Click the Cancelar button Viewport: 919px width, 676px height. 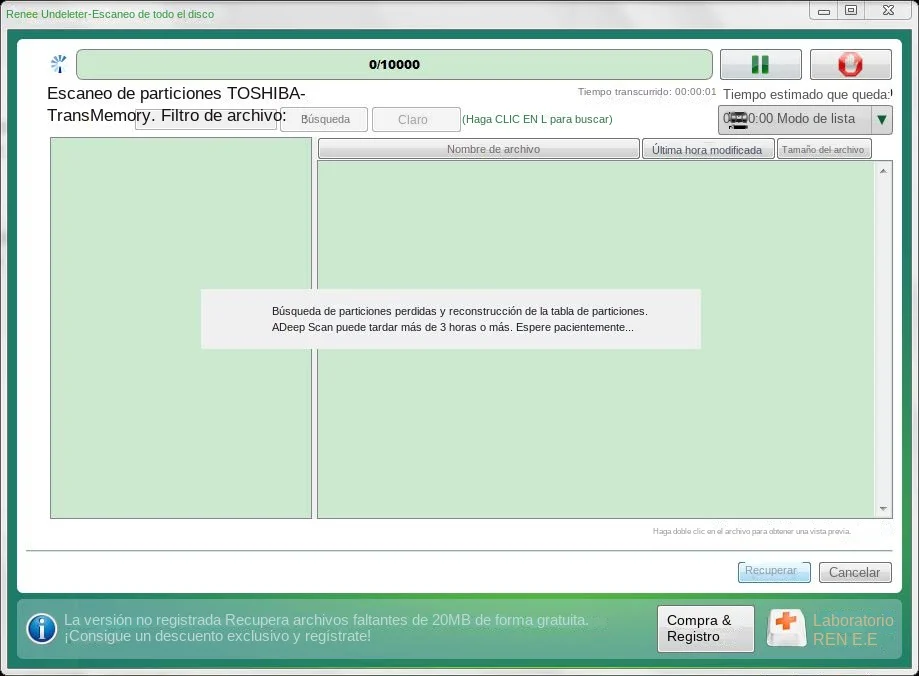pyautogui.click(x=855, y=572)
